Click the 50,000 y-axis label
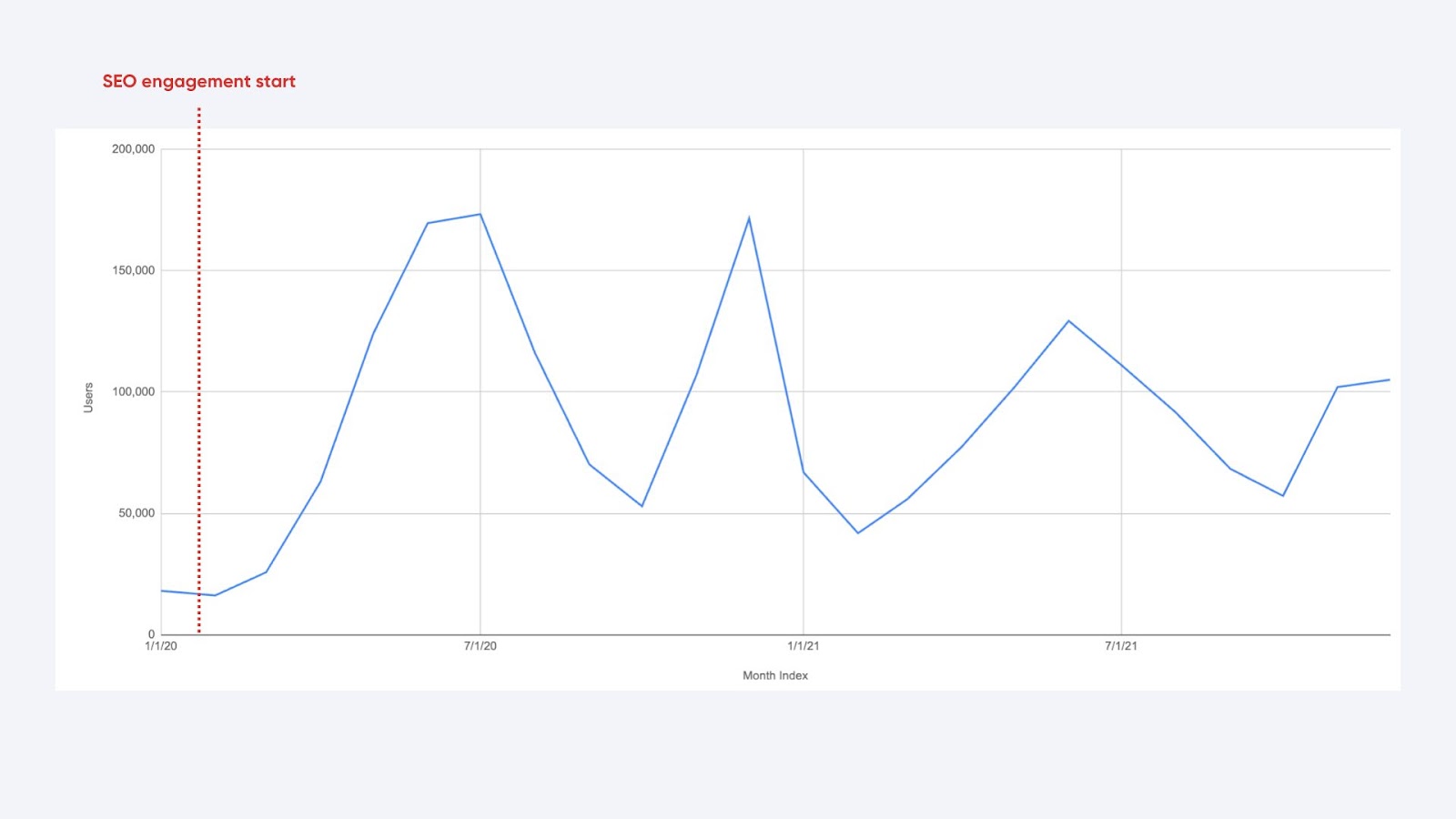 pyautogui.click(x=136, y=513)
